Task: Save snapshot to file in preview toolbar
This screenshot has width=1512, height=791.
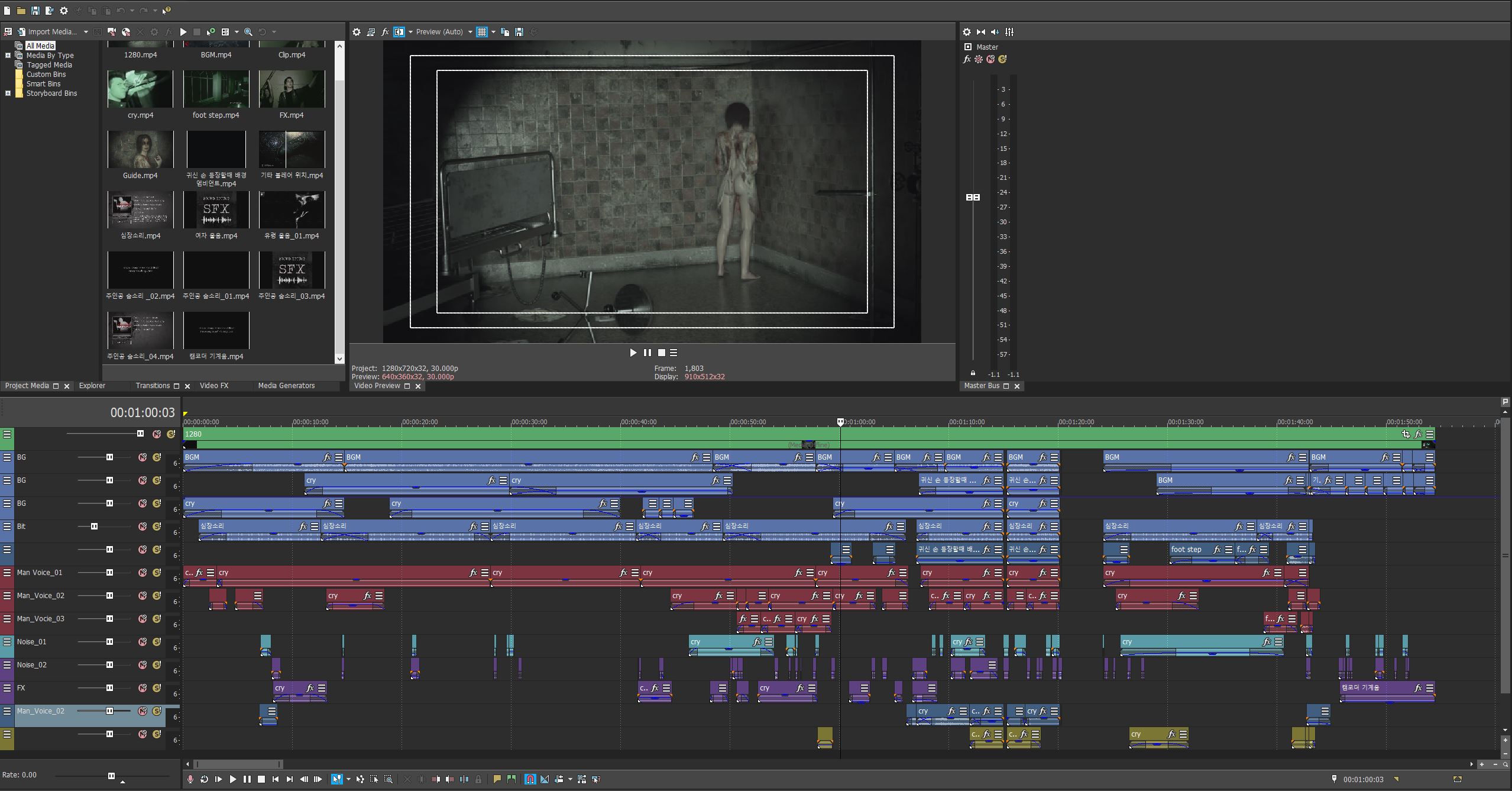Action: point(519,32)
